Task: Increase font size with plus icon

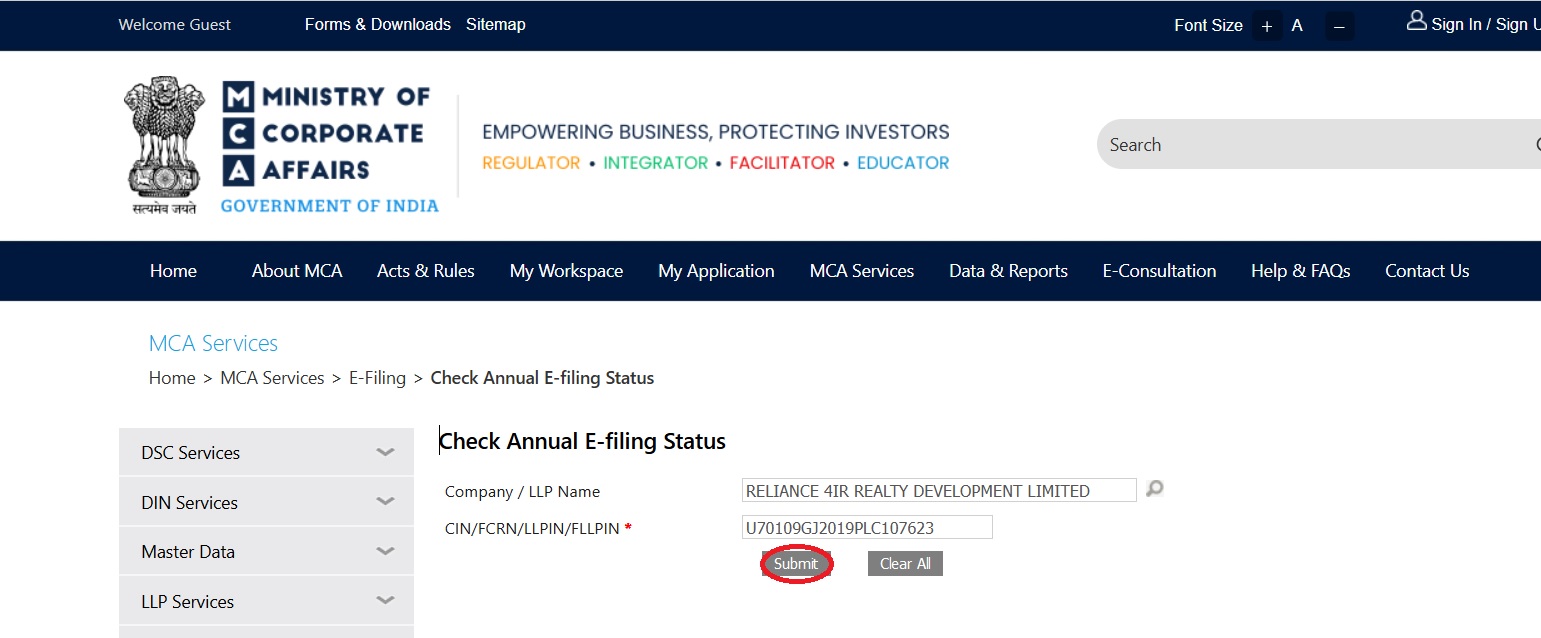Action: point(1266,26)
